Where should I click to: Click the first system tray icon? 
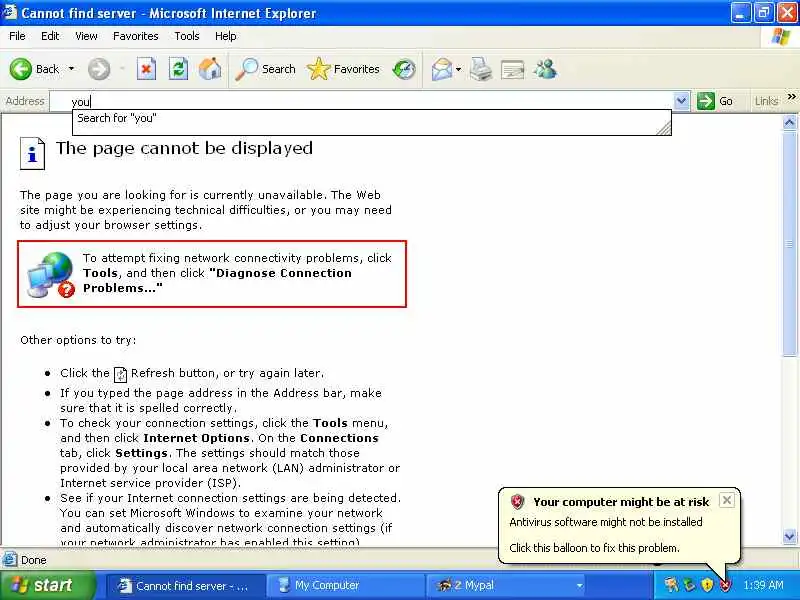coord(671,585)
